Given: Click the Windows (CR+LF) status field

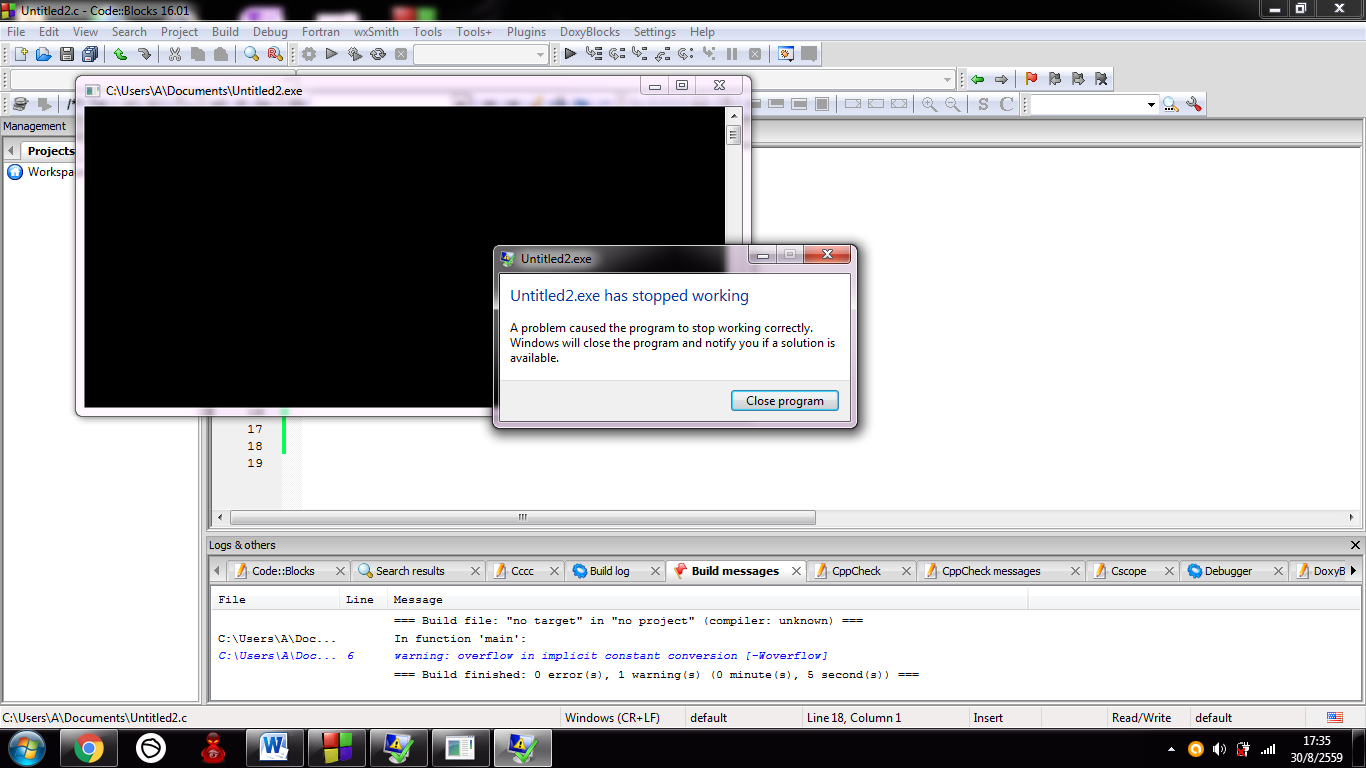Looking at the screenshot, I should (x=612, y=718).
